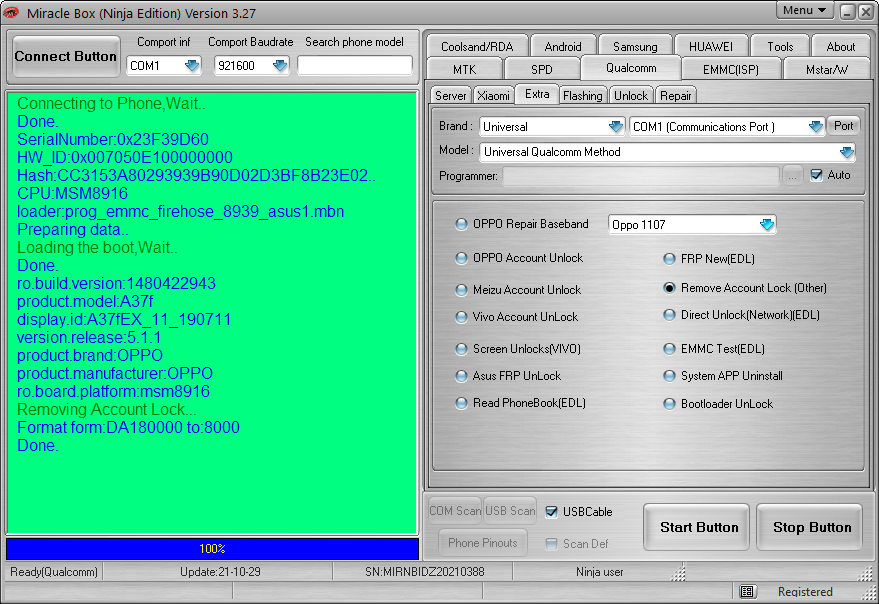Viewport: 879px width, 604px height.
Task: Select Meizu Account Unlock option
Action: tap(461, 290)
